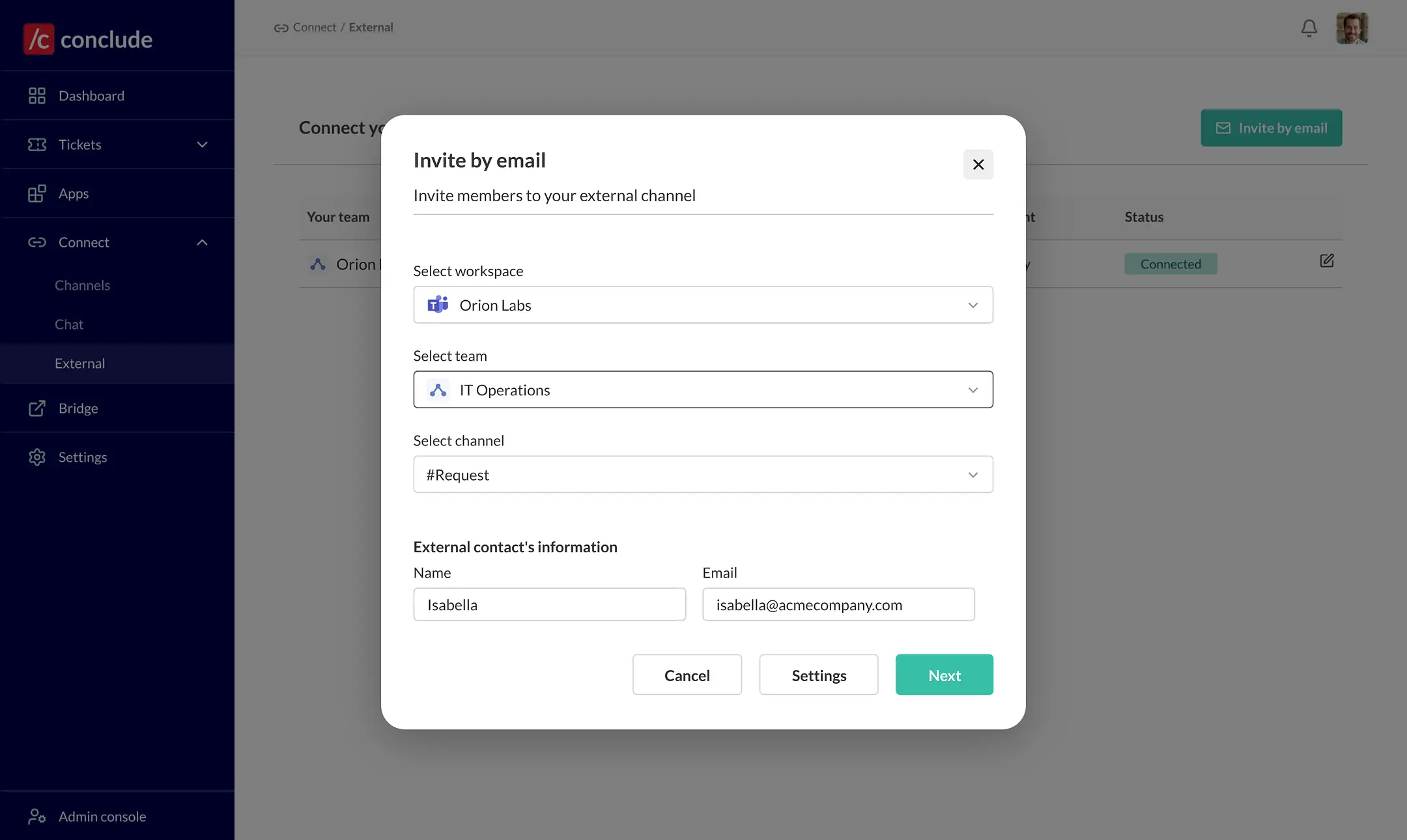Click the Status column header
Screen dimensions: 1407x840
click(1144, 217)
